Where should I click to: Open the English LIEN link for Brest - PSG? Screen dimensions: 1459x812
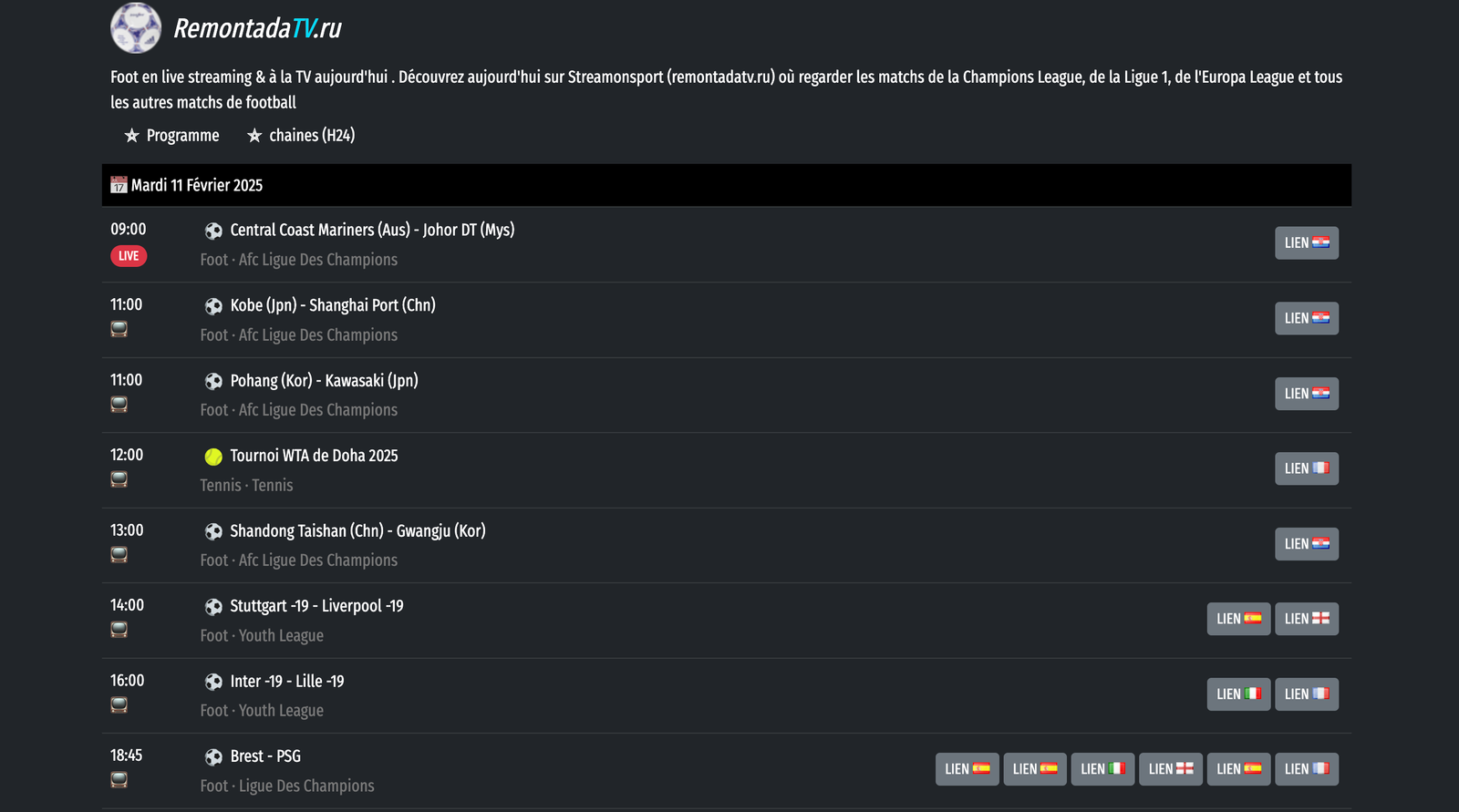point(1171,769)
